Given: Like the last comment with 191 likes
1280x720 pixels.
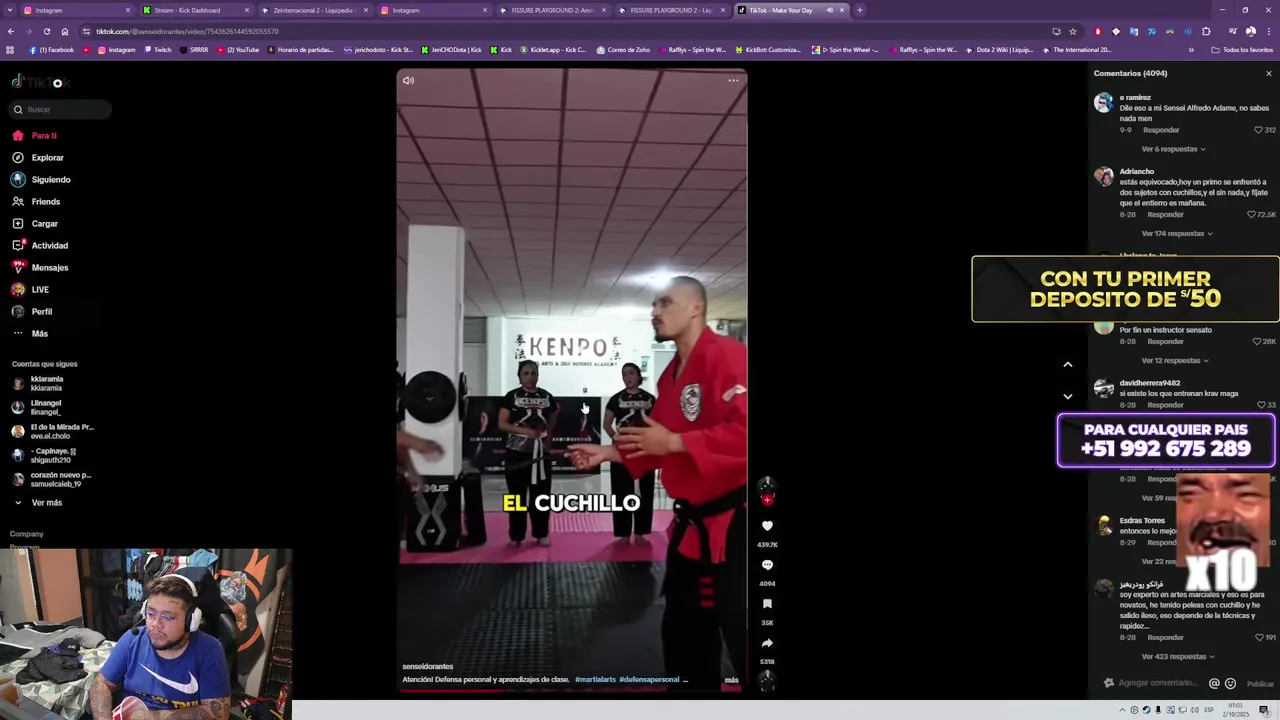Looking at the screenshot, I should point(1260,638).
